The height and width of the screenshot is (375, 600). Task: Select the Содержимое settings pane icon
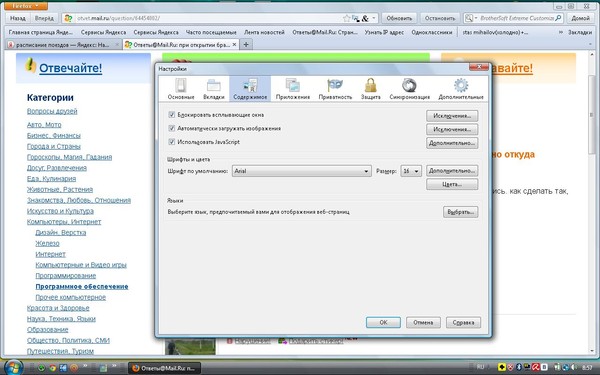tap(250, 85)
